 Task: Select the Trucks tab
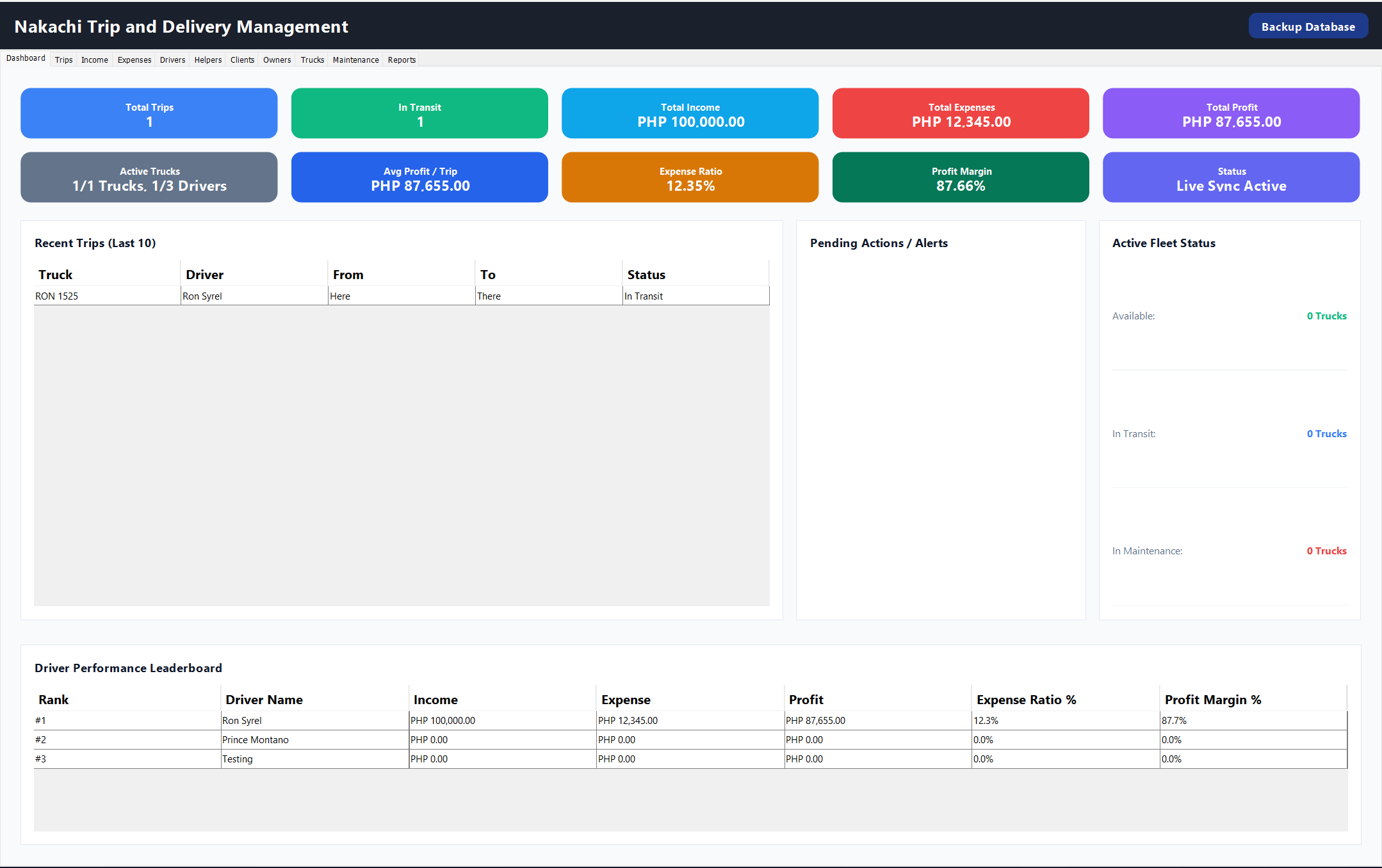313,60
